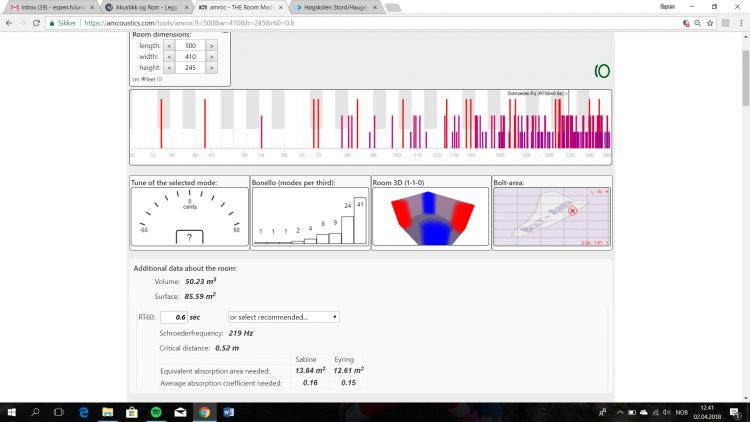The width and height of the screenshot is (750, 422).
Task: Click the Eyring absorption area 12.61 m²
Action: 348,370
